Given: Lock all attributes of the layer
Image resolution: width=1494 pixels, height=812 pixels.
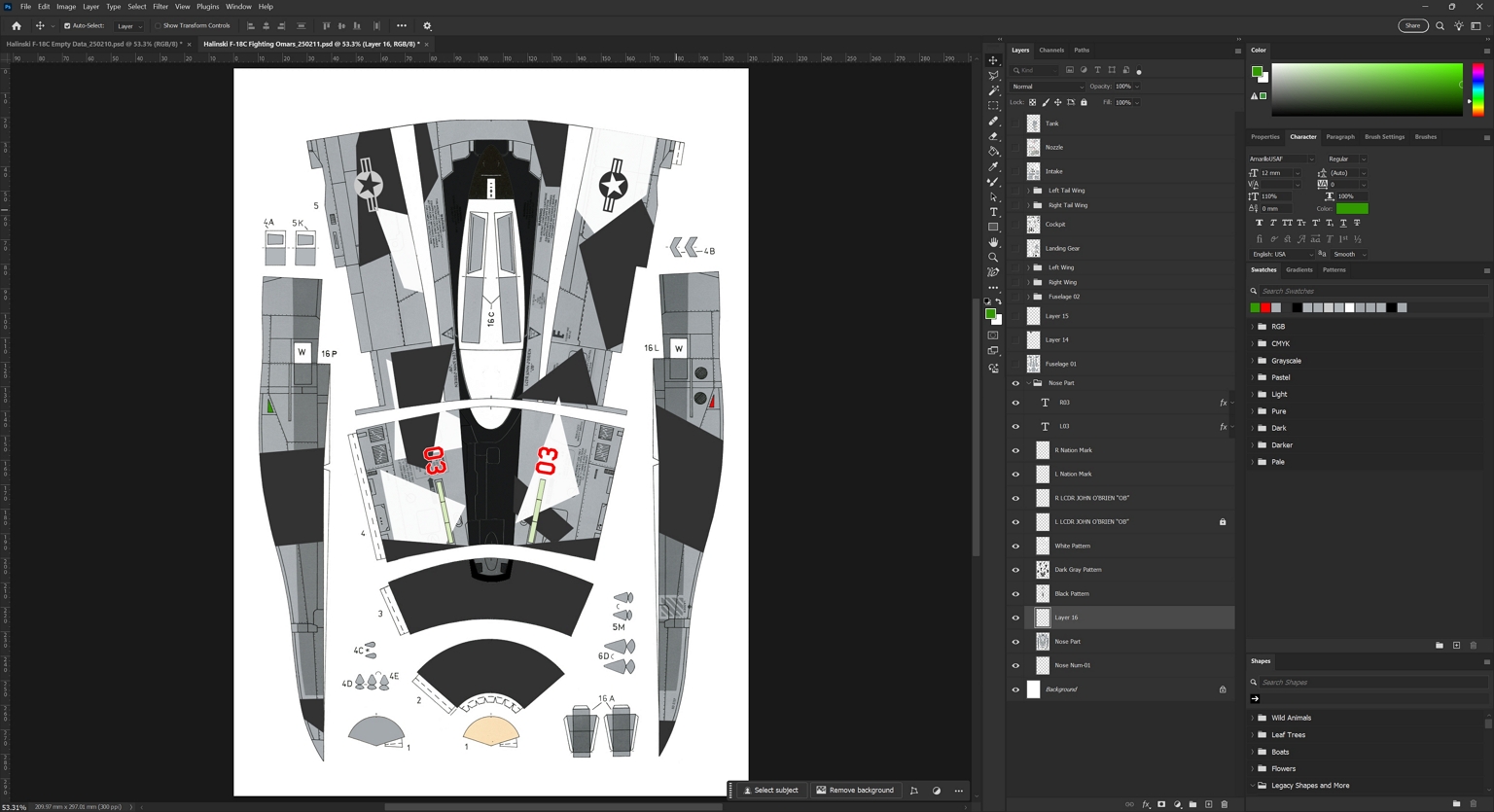Looking at the screenshot, I should (1084, 102).
